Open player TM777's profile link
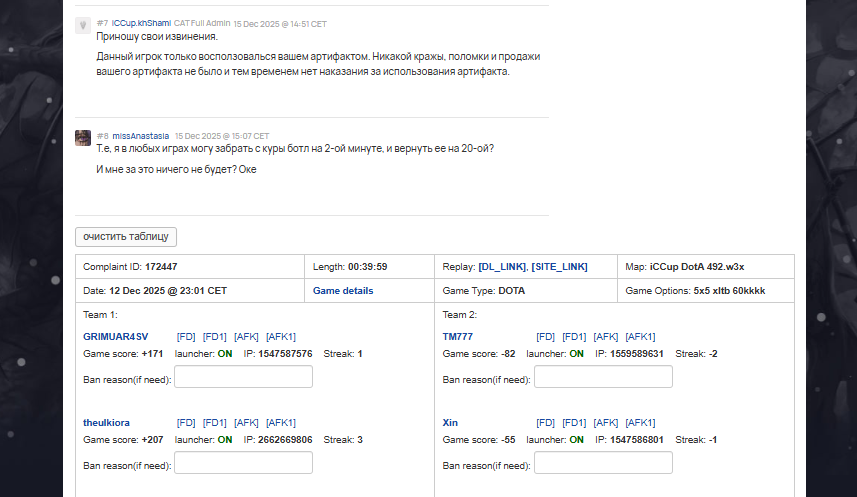The width and height of the screenshot is (857, 497). (x=458, y=337)
